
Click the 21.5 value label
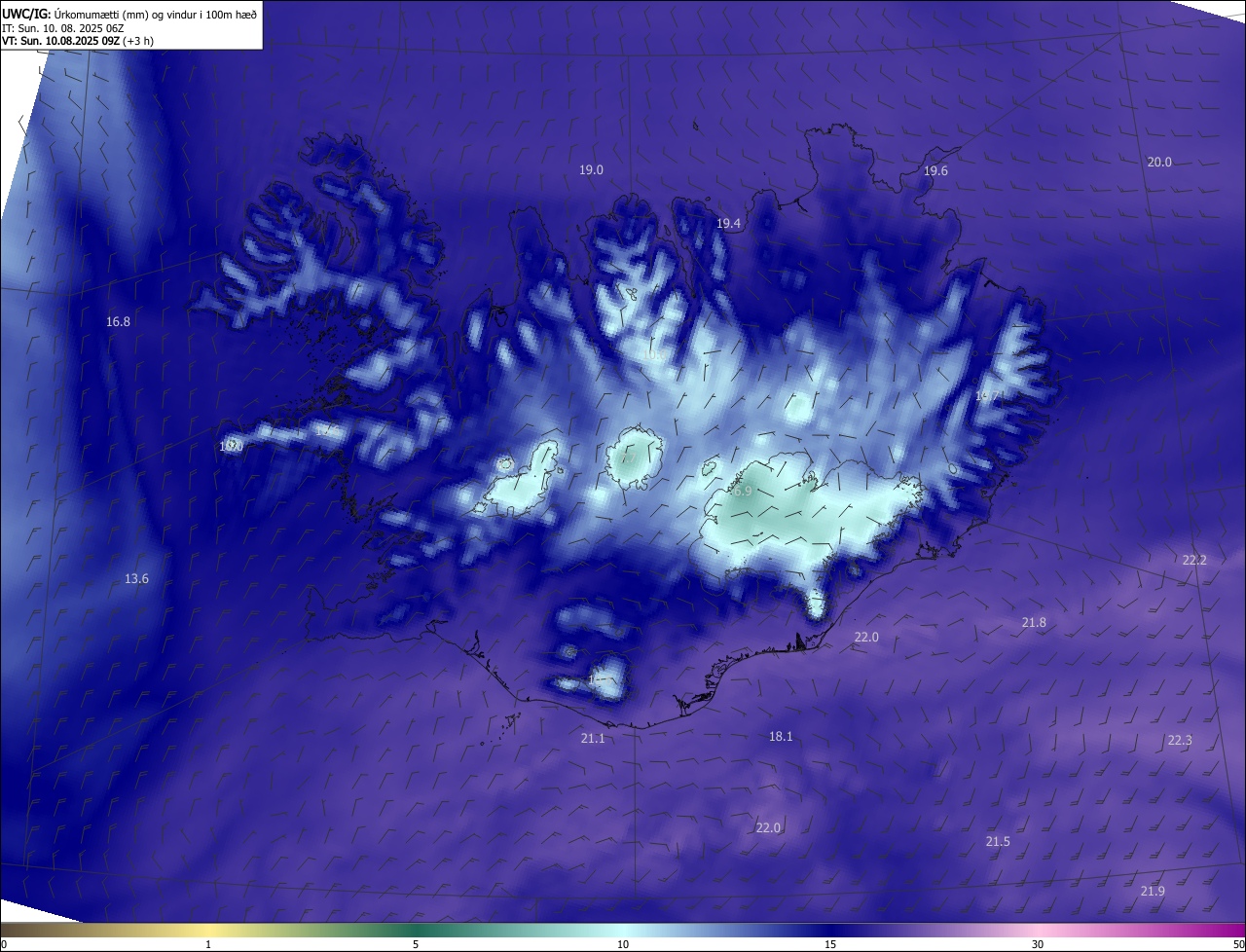998,841
